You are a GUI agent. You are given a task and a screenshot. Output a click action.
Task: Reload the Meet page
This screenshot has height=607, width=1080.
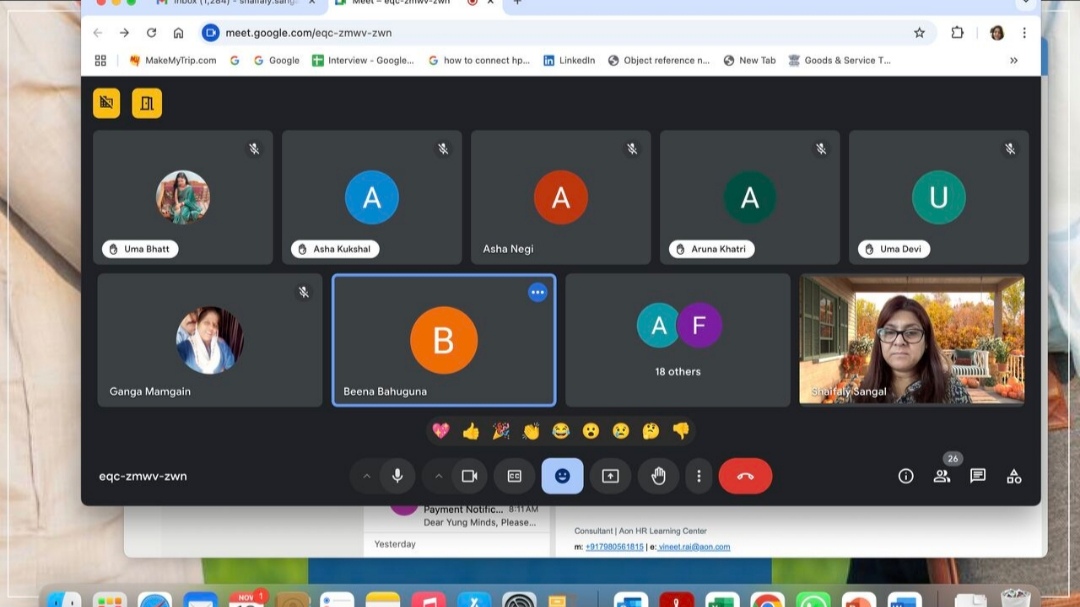(152, 32)
